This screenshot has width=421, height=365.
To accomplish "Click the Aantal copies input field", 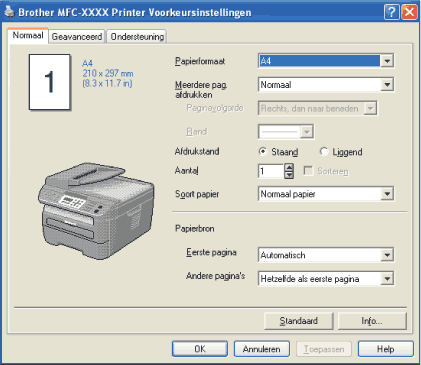I will [x=271, y=171].
